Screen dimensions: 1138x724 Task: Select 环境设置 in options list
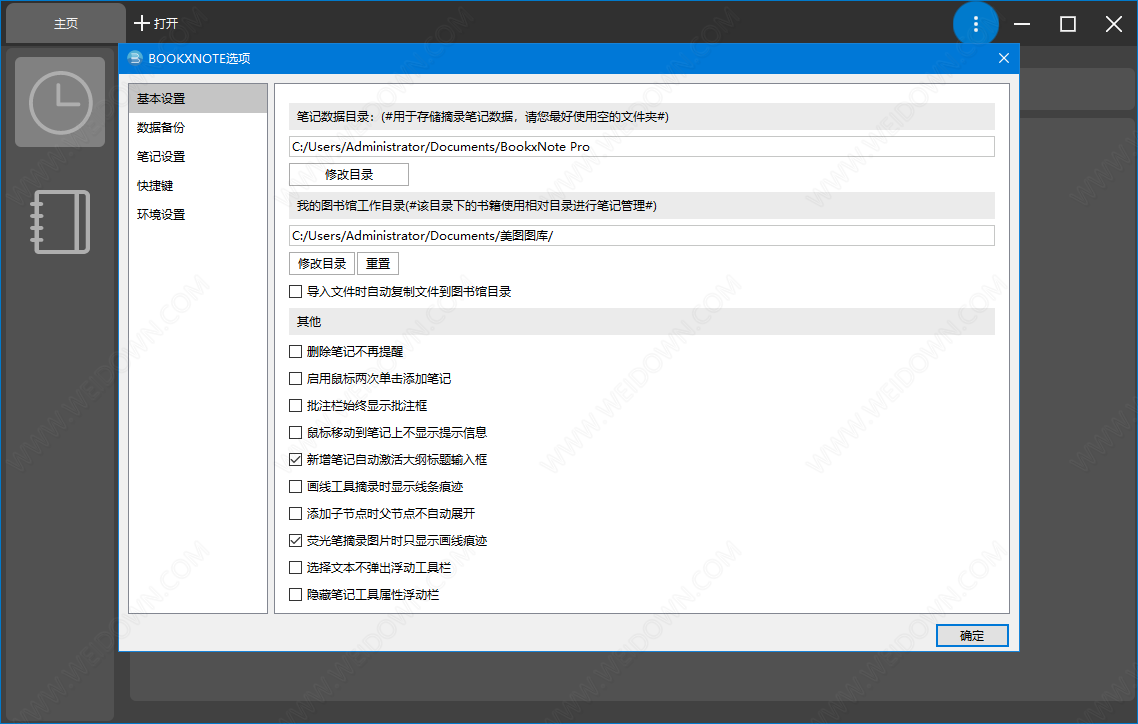[198, 215]
